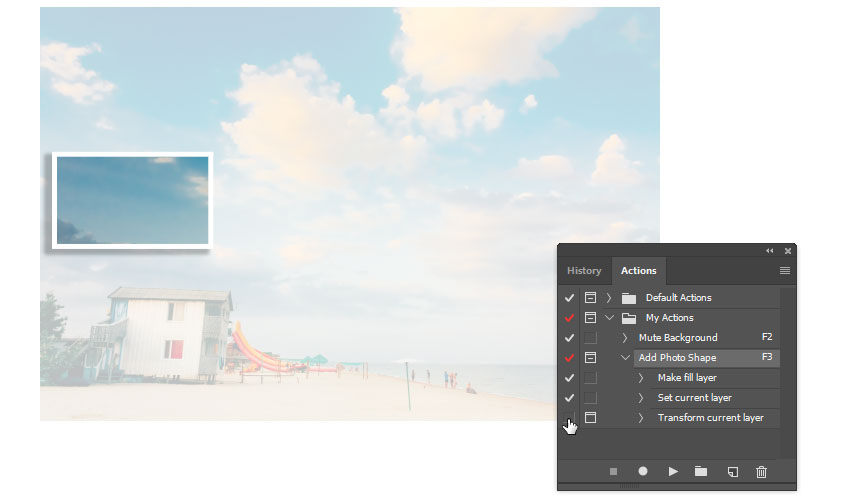The image size is (850, 500).
Task: Expand the Transform current layer step
Action: click(x=641, y=418)
